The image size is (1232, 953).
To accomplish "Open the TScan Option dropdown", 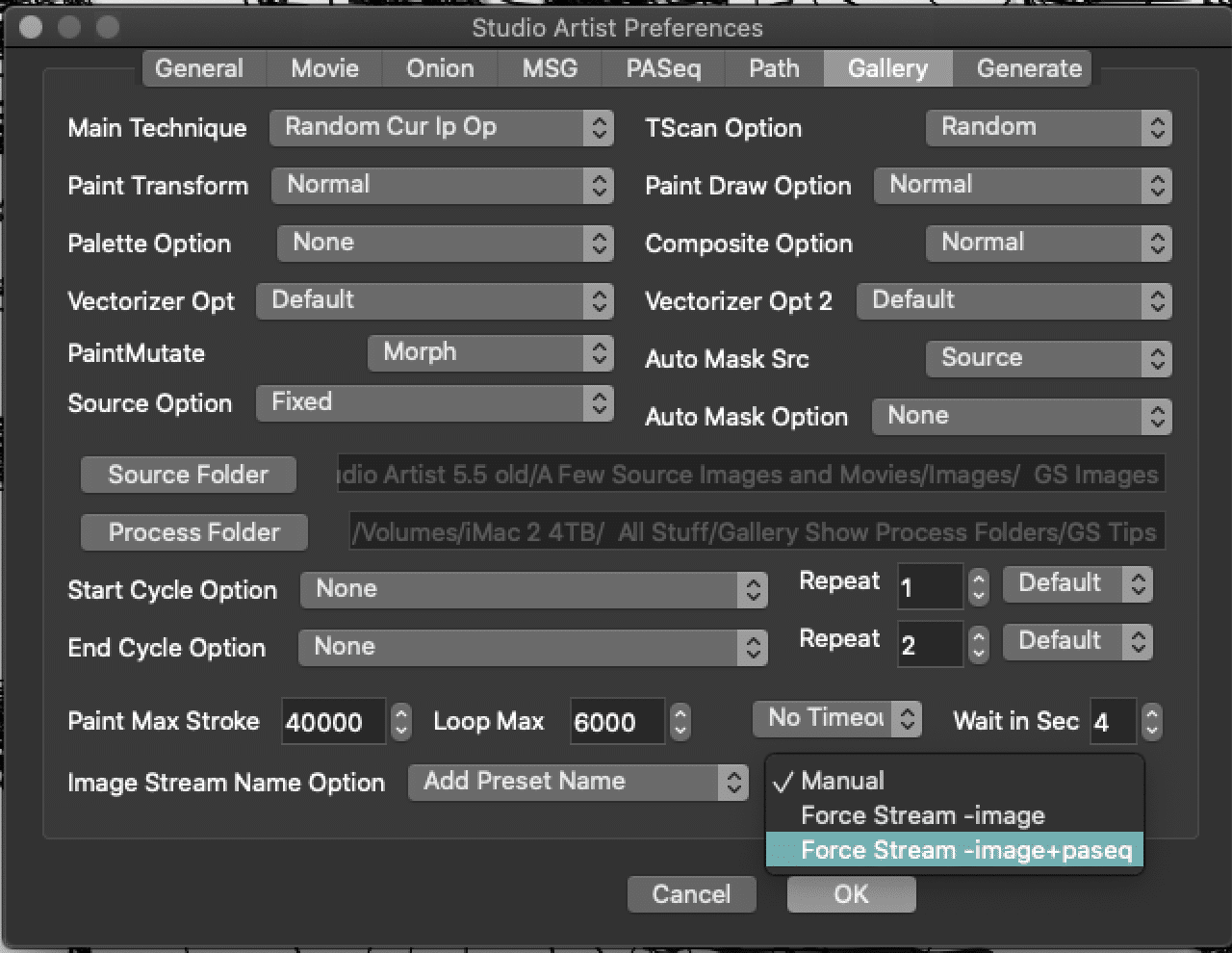I will click(x=1048, y=128).
